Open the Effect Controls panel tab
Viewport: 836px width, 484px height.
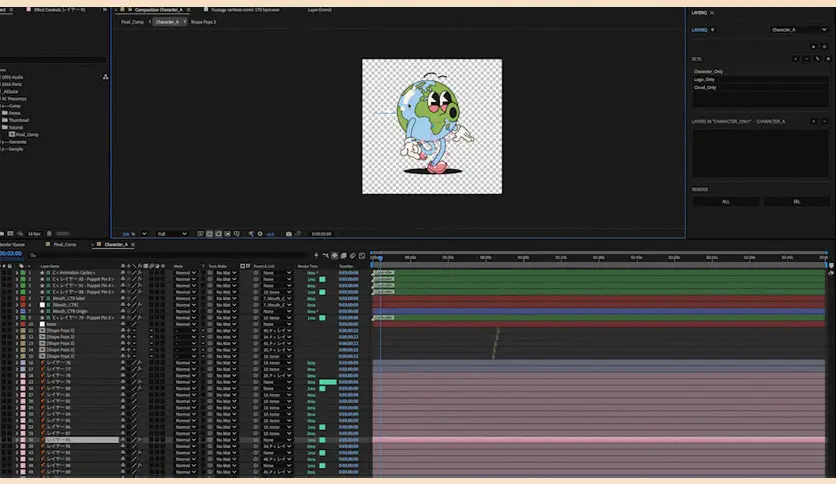(59, 10)
